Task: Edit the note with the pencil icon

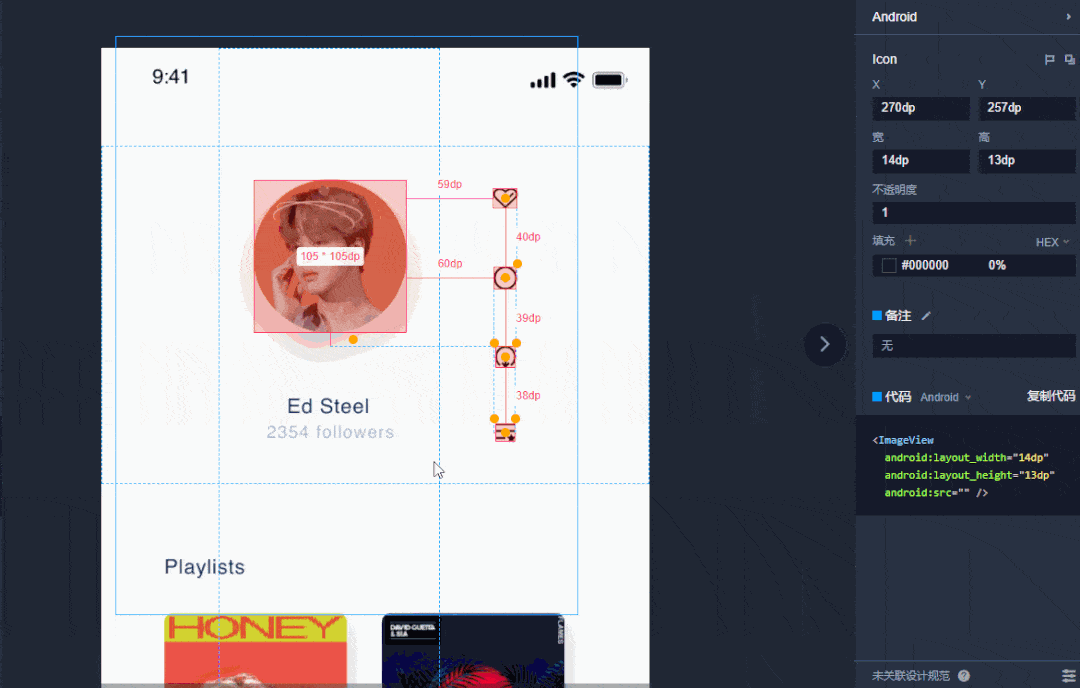Action: pyautogui.click(x=926, y=315)
